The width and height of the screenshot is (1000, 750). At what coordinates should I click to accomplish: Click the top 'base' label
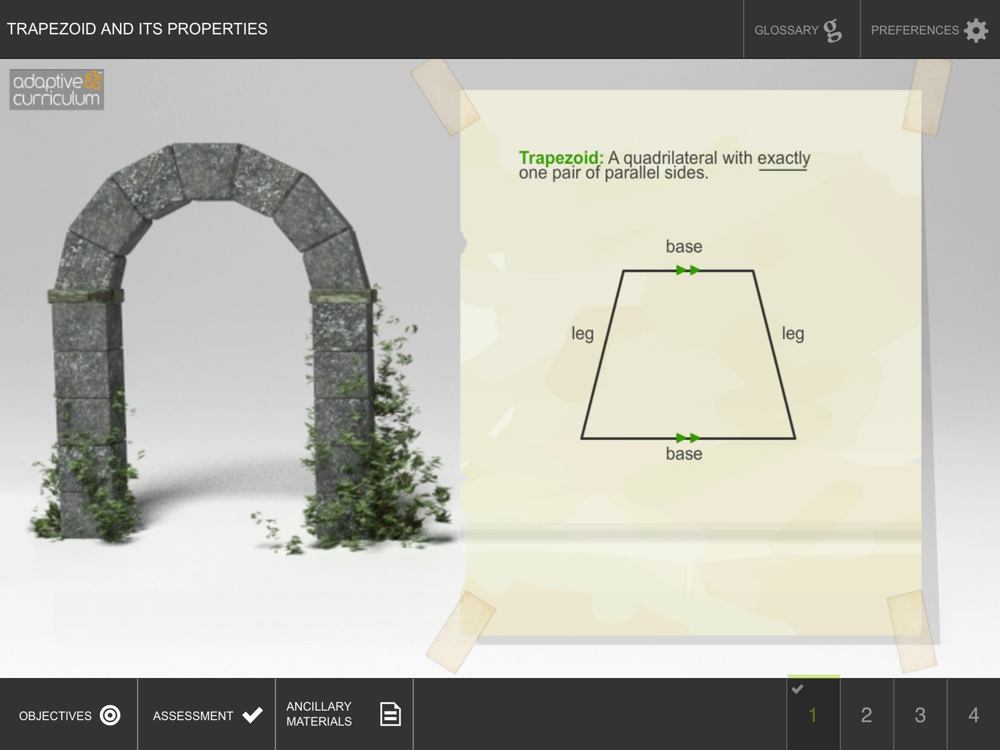click(x=684, y=246)
